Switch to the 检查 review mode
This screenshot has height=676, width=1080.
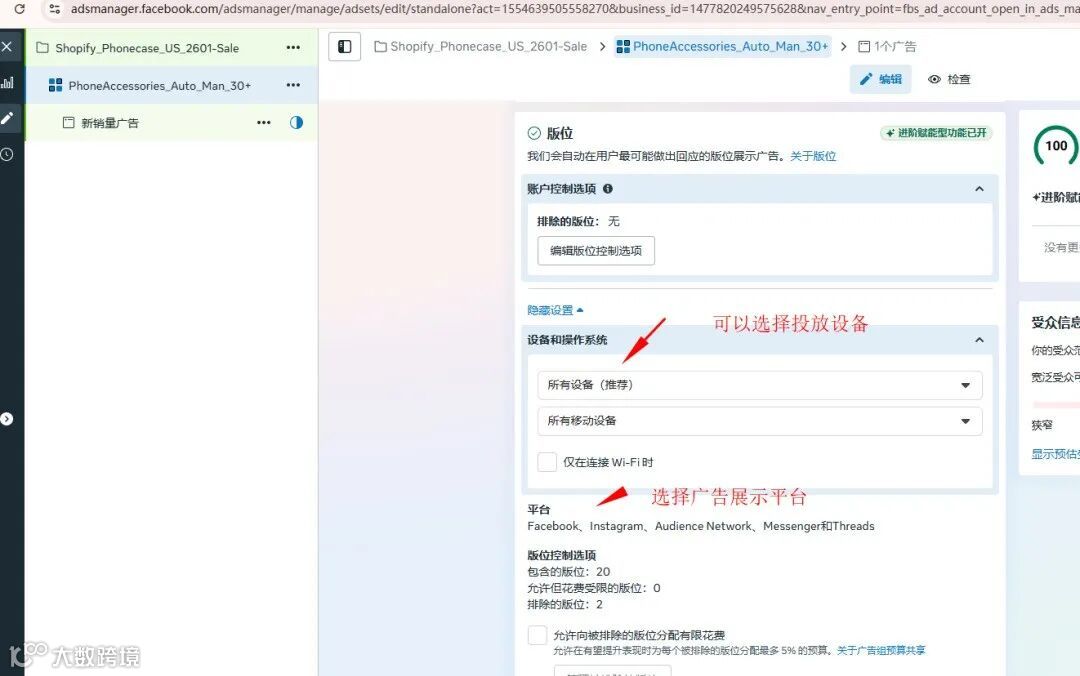click(x=949, y=79)
